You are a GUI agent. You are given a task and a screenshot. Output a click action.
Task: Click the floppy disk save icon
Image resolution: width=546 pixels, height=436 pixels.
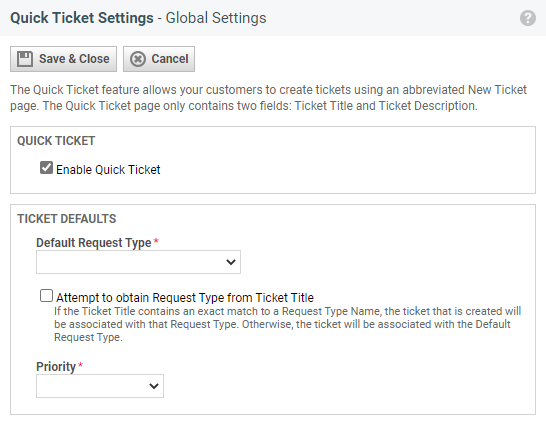pos(25,59)
